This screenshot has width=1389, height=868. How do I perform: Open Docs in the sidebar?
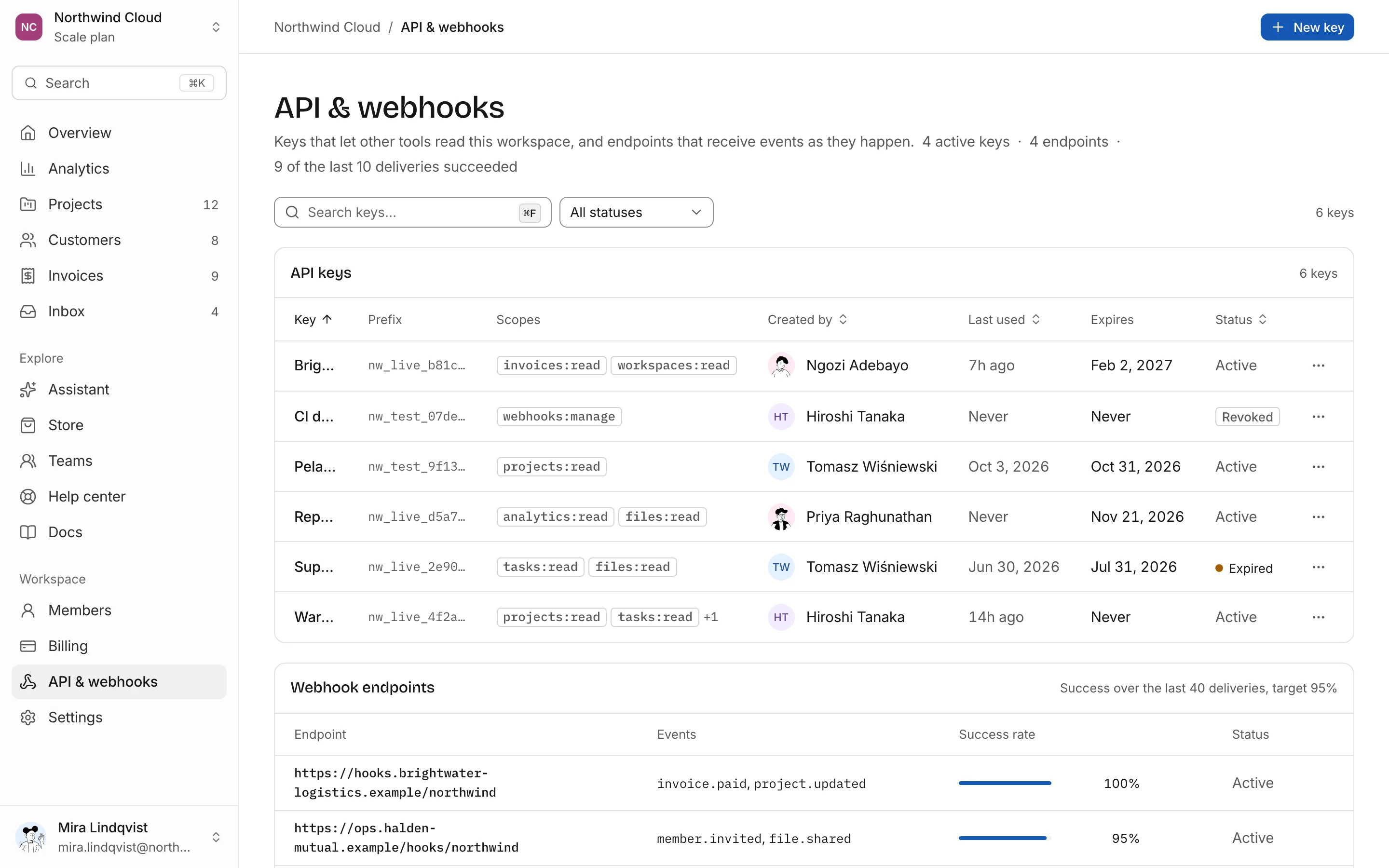[119, 532]
